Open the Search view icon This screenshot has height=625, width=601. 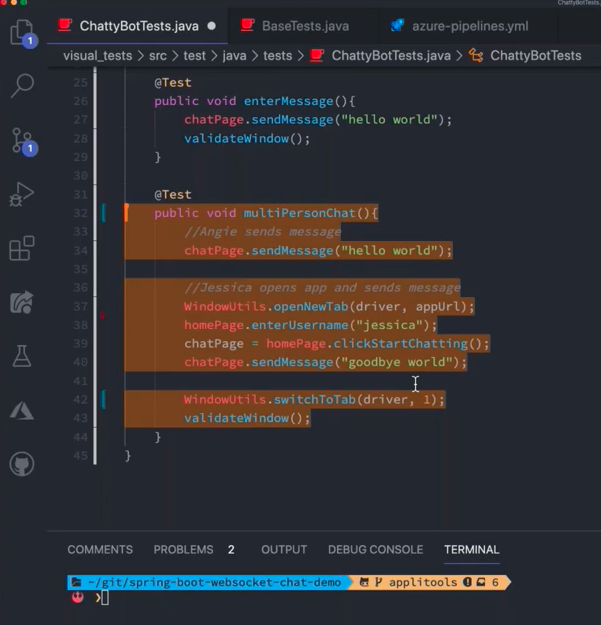coord(21,87)
